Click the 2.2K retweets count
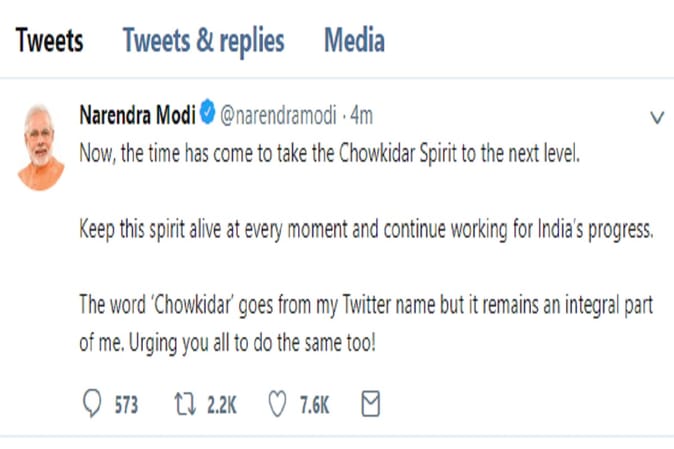 (222, 405)
